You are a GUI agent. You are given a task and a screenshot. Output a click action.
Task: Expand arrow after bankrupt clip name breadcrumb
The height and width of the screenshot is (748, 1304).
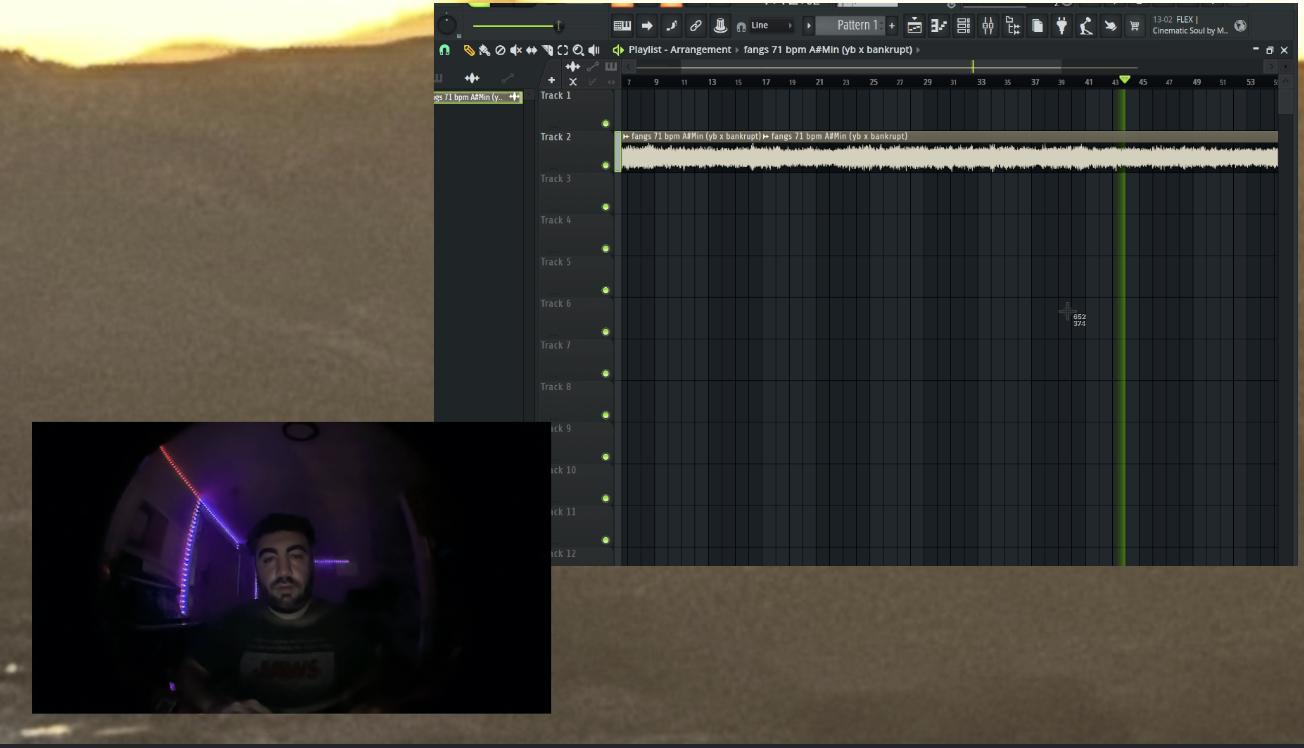[x=918, y=50]
